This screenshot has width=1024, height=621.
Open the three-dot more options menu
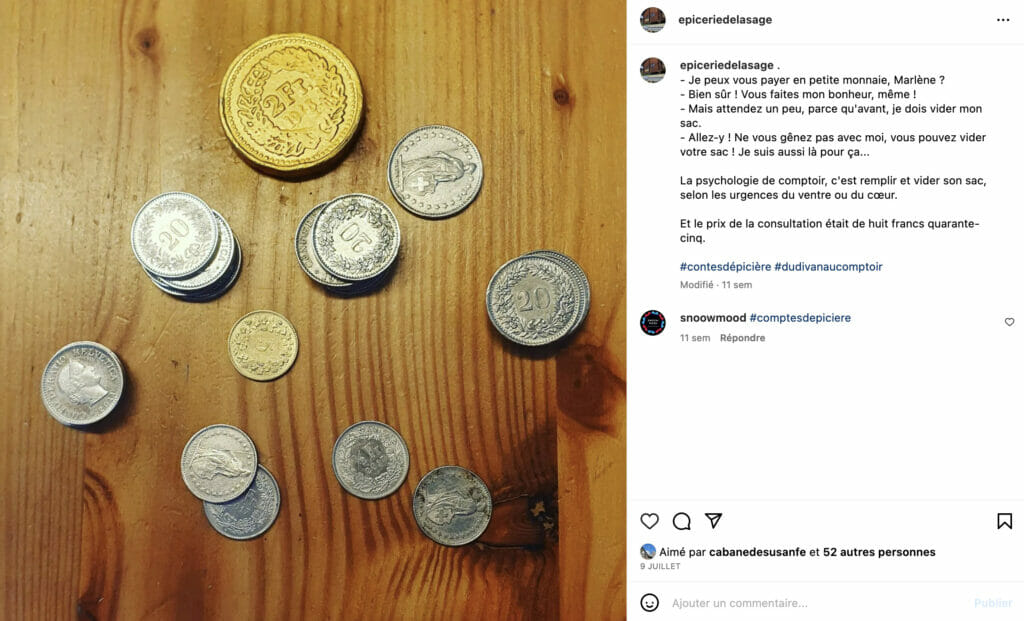pyautogui.click(x=1003, y=20)
